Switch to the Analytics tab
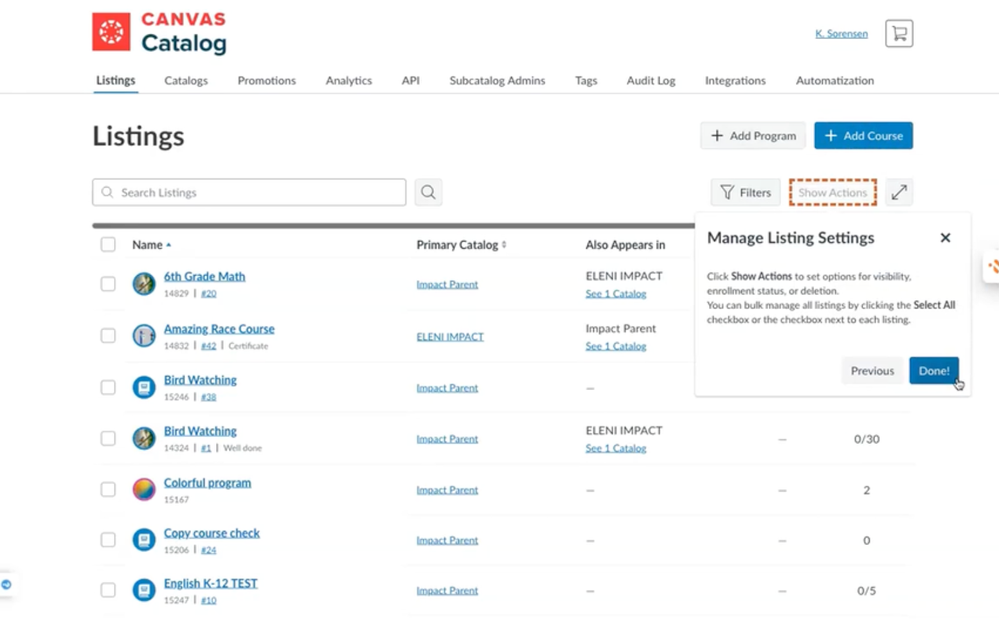This screenshot has width=999, height=622. 348,81
